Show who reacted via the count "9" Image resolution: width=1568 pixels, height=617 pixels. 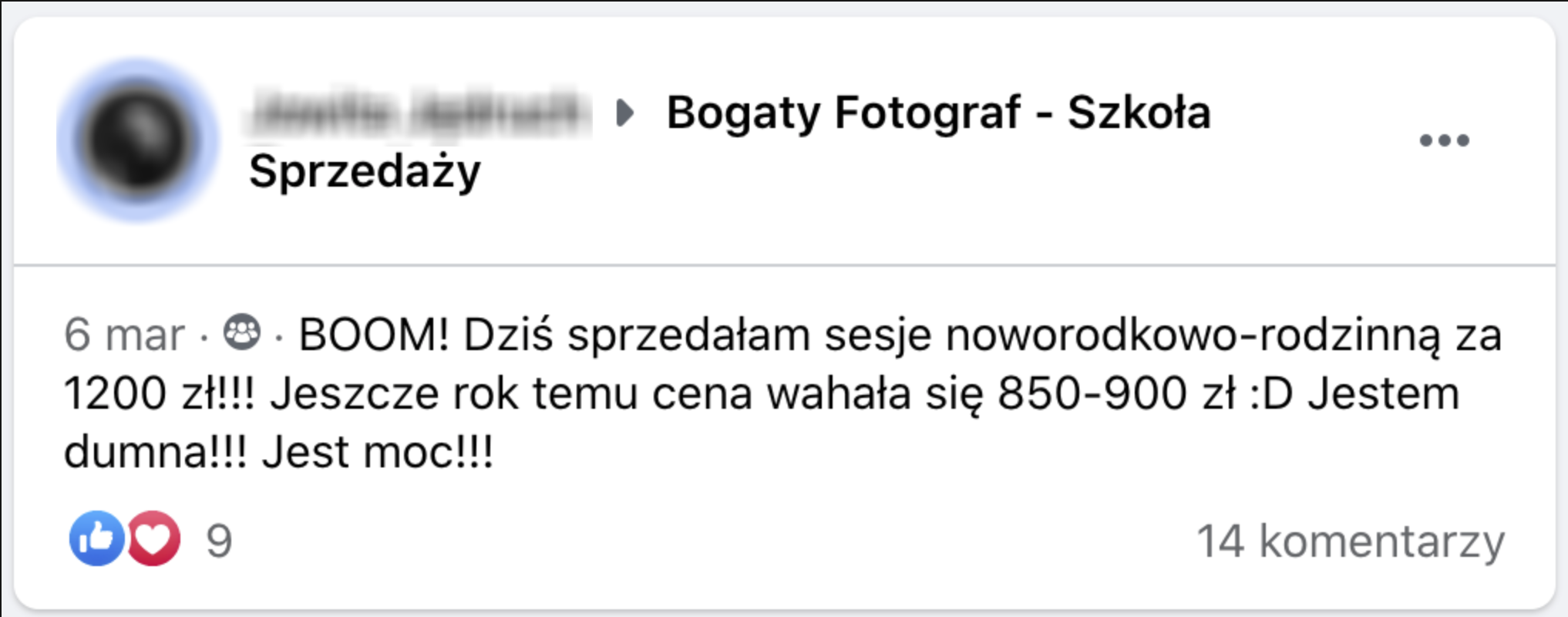(219, 541)
